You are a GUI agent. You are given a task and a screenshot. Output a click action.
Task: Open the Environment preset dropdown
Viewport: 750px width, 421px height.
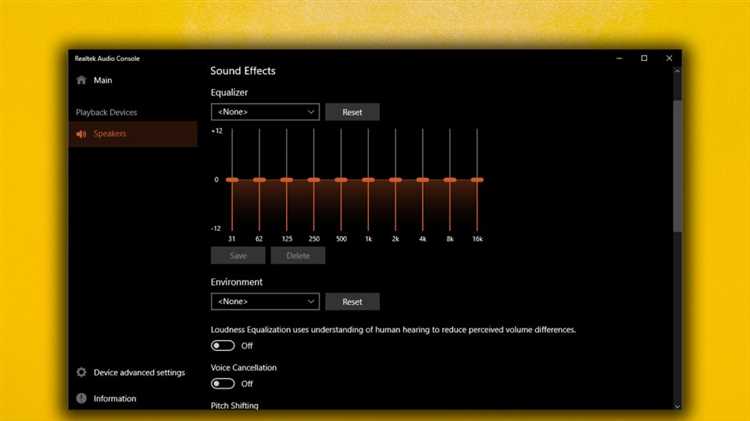[x=265, y=301]
